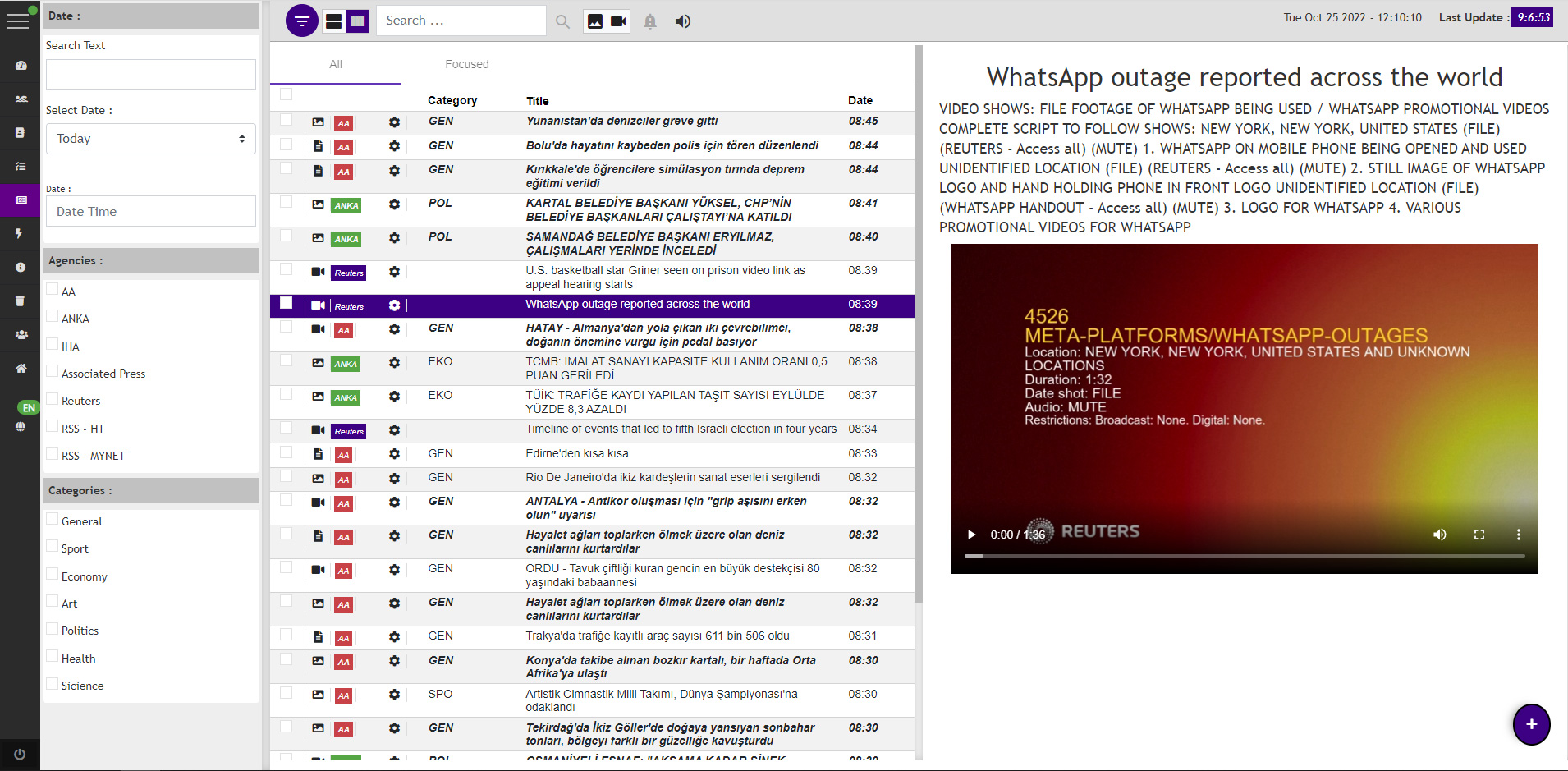Switch to horizontal split layout view
The image size is (1568, 771).
333,21
